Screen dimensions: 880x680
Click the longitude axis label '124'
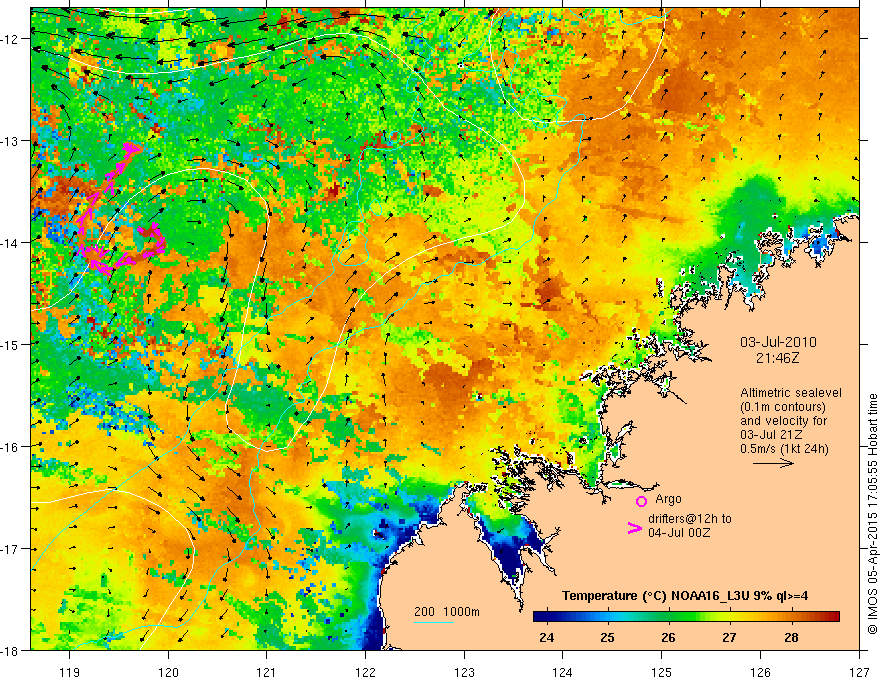[563, 672]
